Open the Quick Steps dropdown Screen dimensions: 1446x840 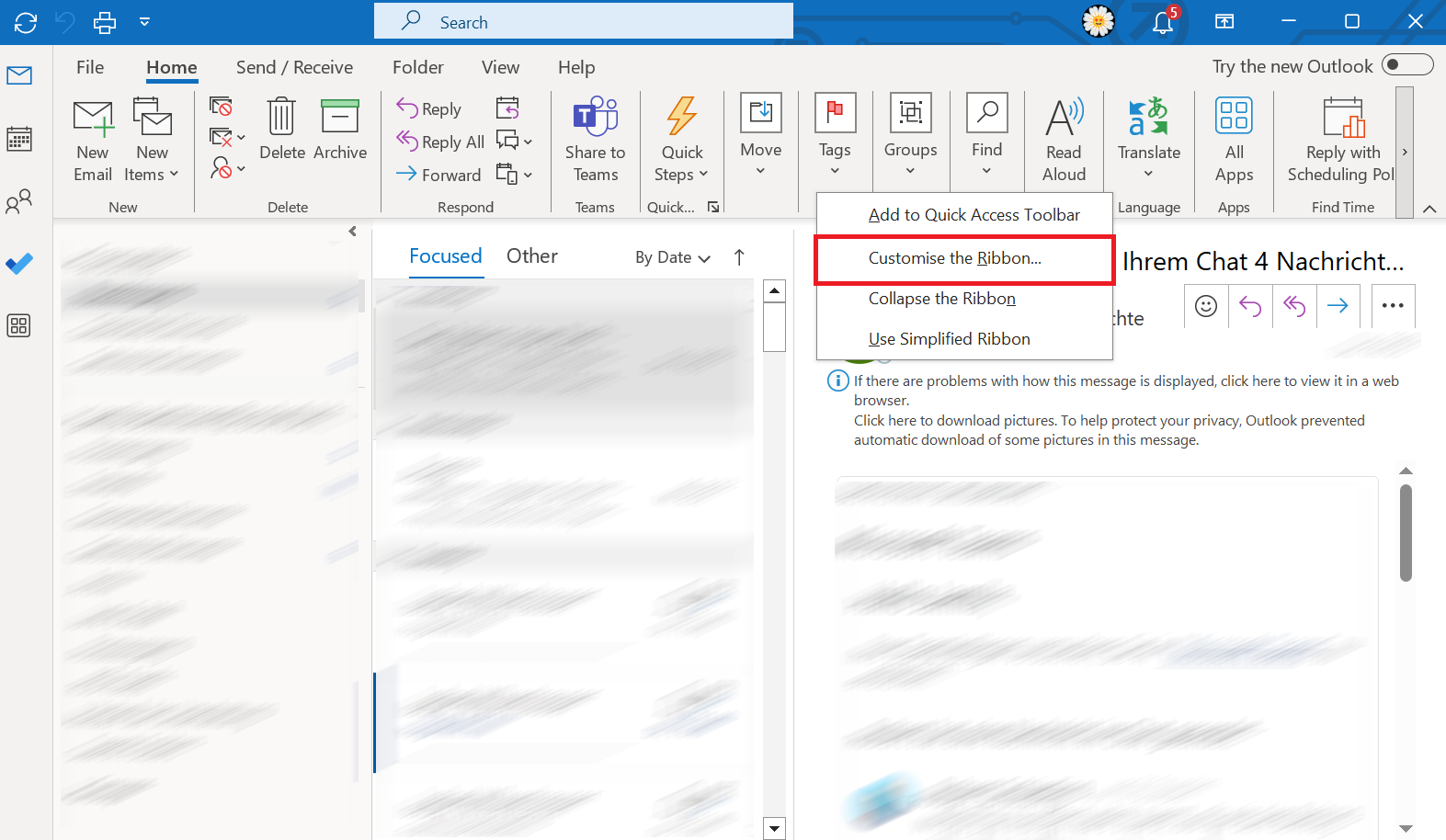coord(681,140)
